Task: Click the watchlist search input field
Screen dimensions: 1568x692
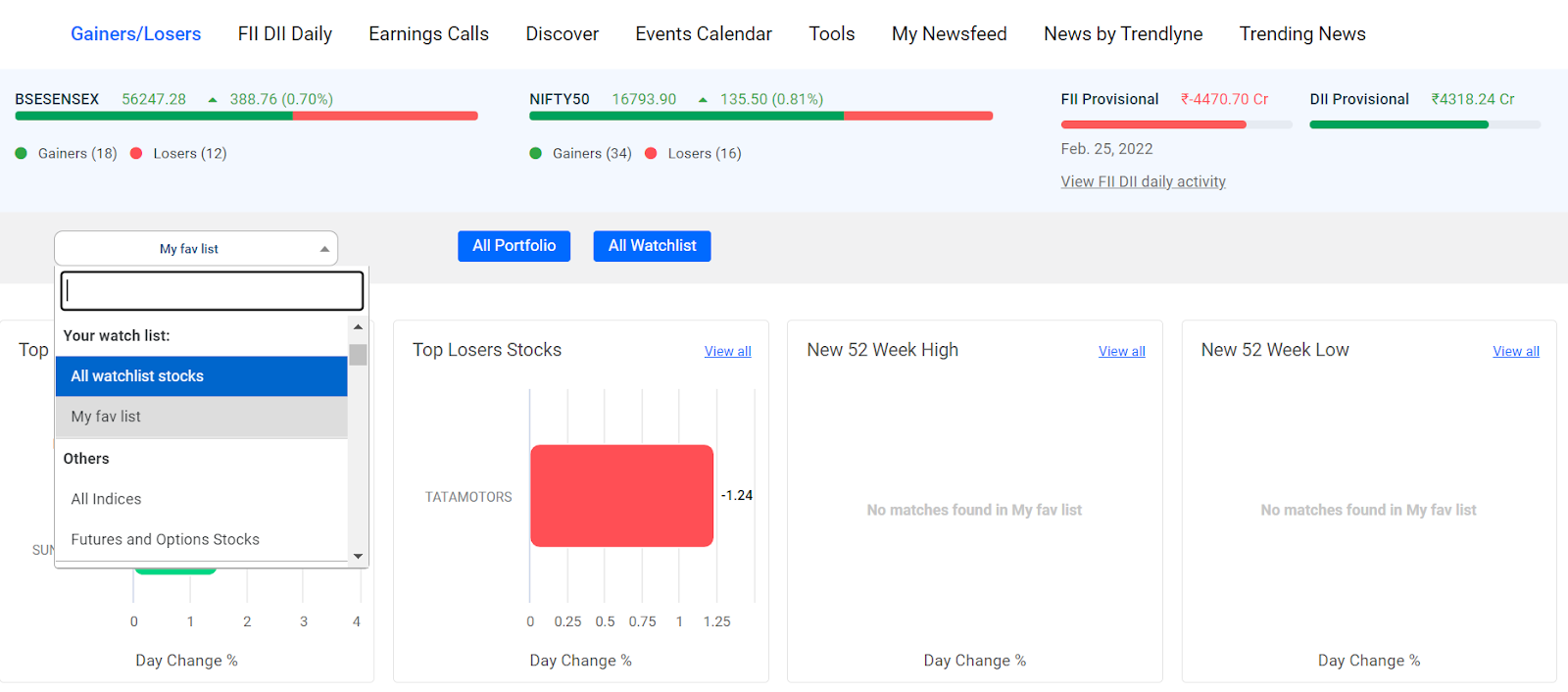Action: coord(212,291)
